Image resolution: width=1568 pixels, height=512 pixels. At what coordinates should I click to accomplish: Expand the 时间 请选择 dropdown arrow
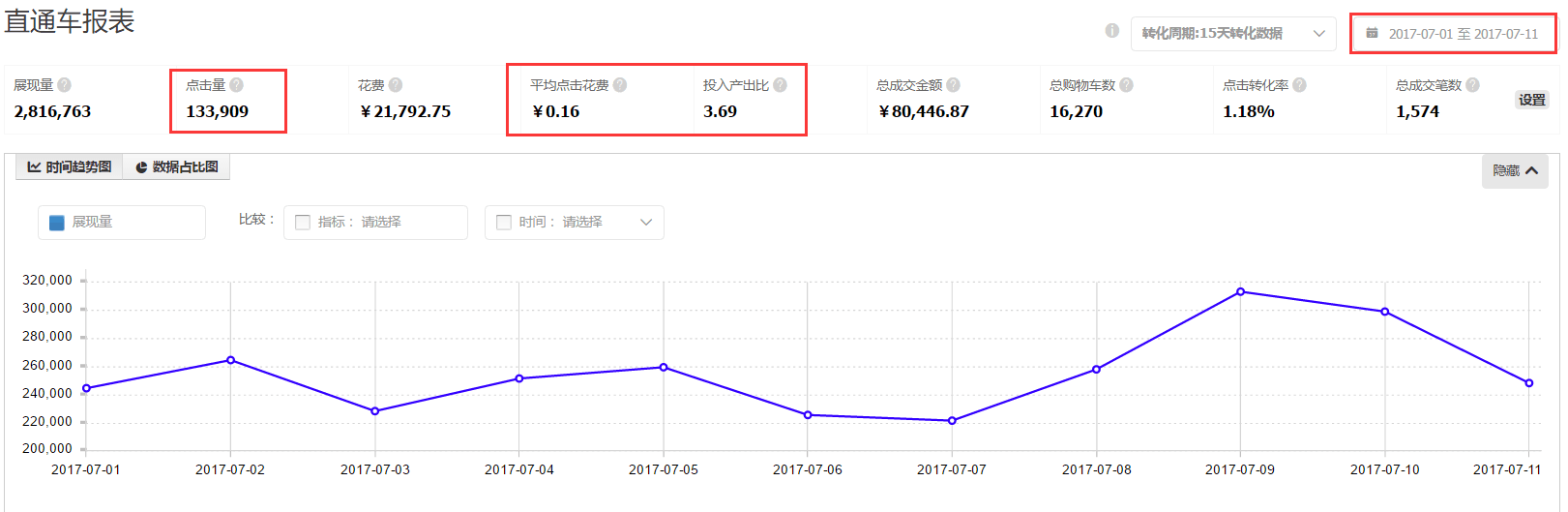pyautogui.click(x=646, y=223)
